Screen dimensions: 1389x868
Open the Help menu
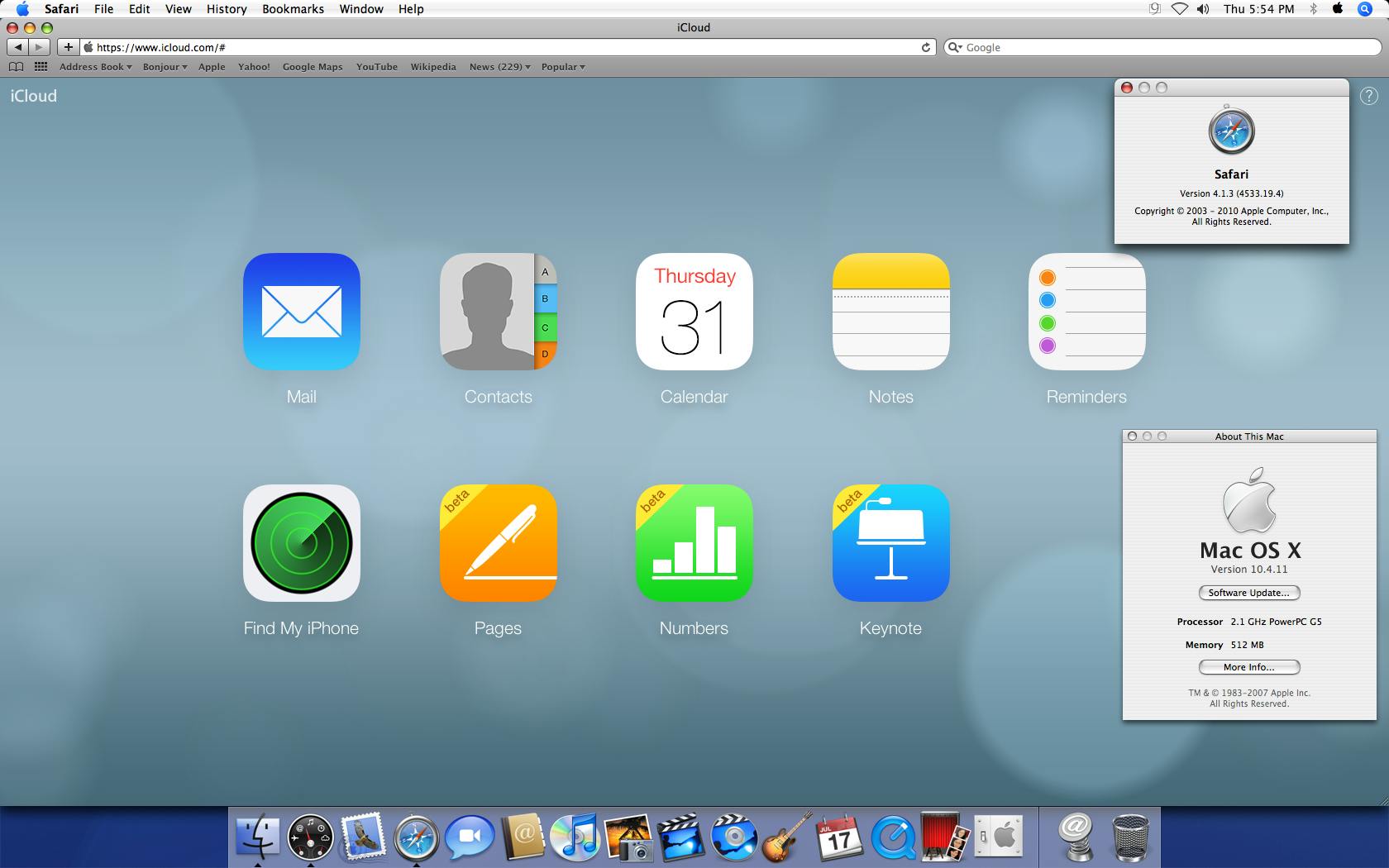point(411,9)
